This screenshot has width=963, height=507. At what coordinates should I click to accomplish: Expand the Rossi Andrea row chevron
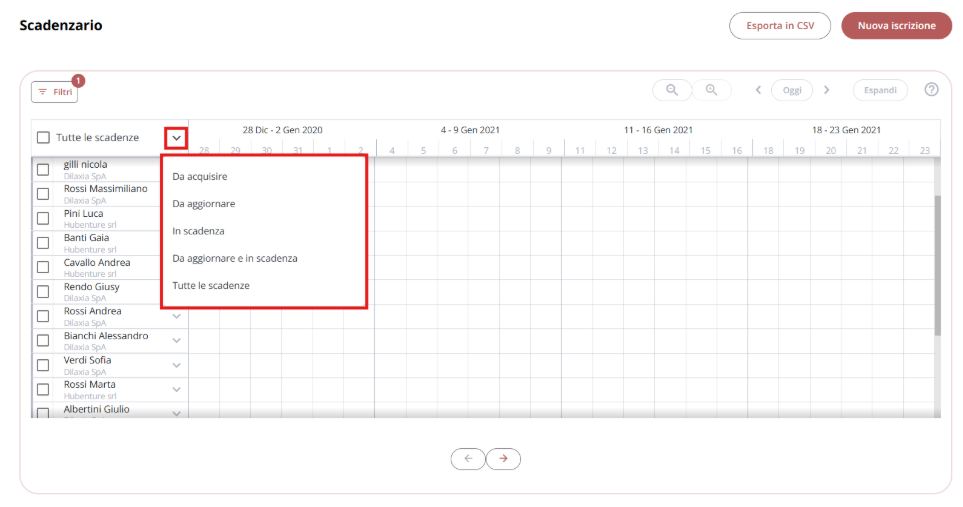tap(176, 317)
